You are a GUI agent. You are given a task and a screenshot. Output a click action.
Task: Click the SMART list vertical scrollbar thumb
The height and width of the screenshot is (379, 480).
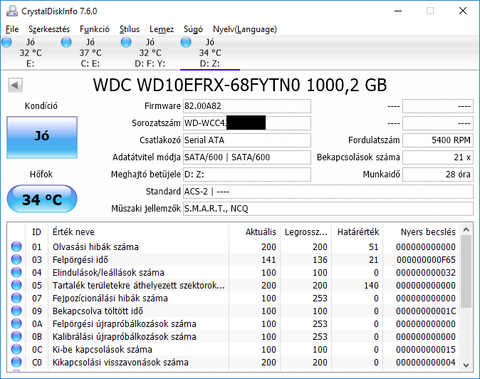(x=466, y=271)
